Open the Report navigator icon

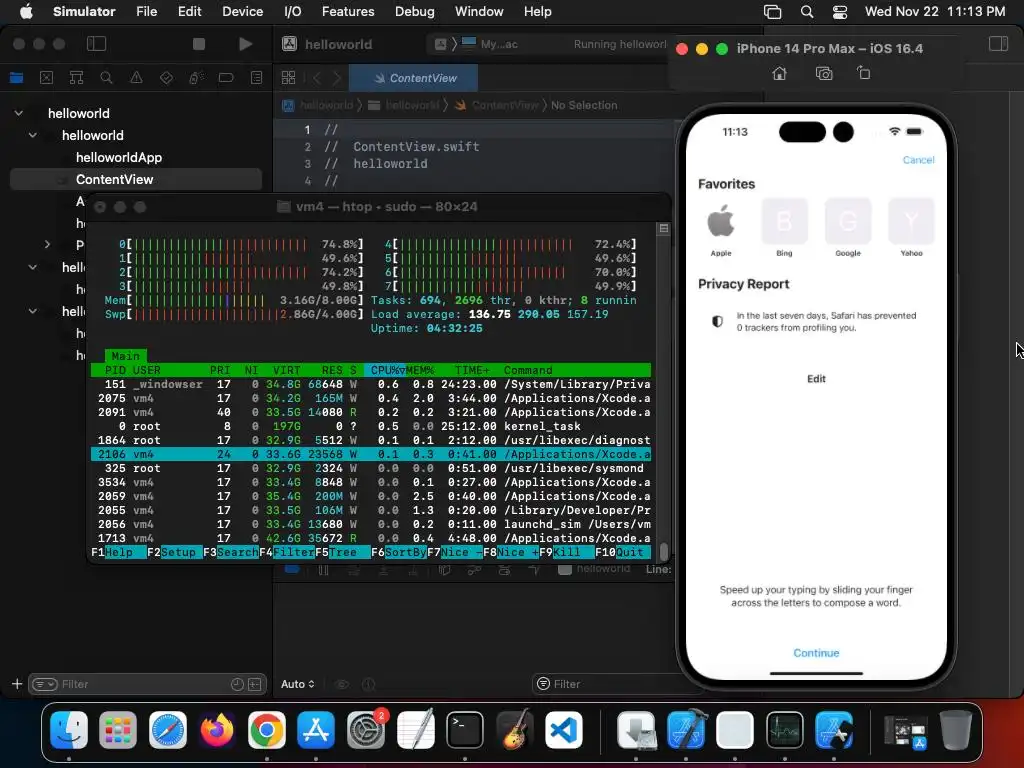pos(257,78)
